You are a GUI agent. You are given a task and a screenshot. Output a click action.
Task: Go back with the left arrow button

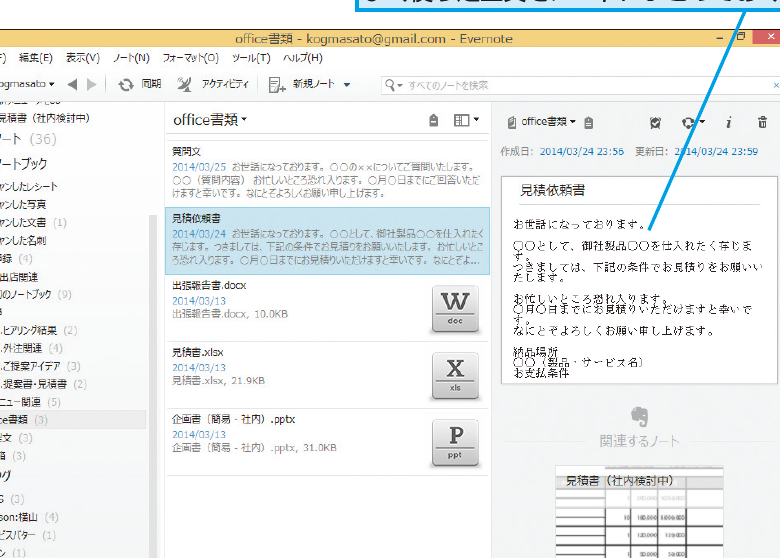tap(73, 85)
